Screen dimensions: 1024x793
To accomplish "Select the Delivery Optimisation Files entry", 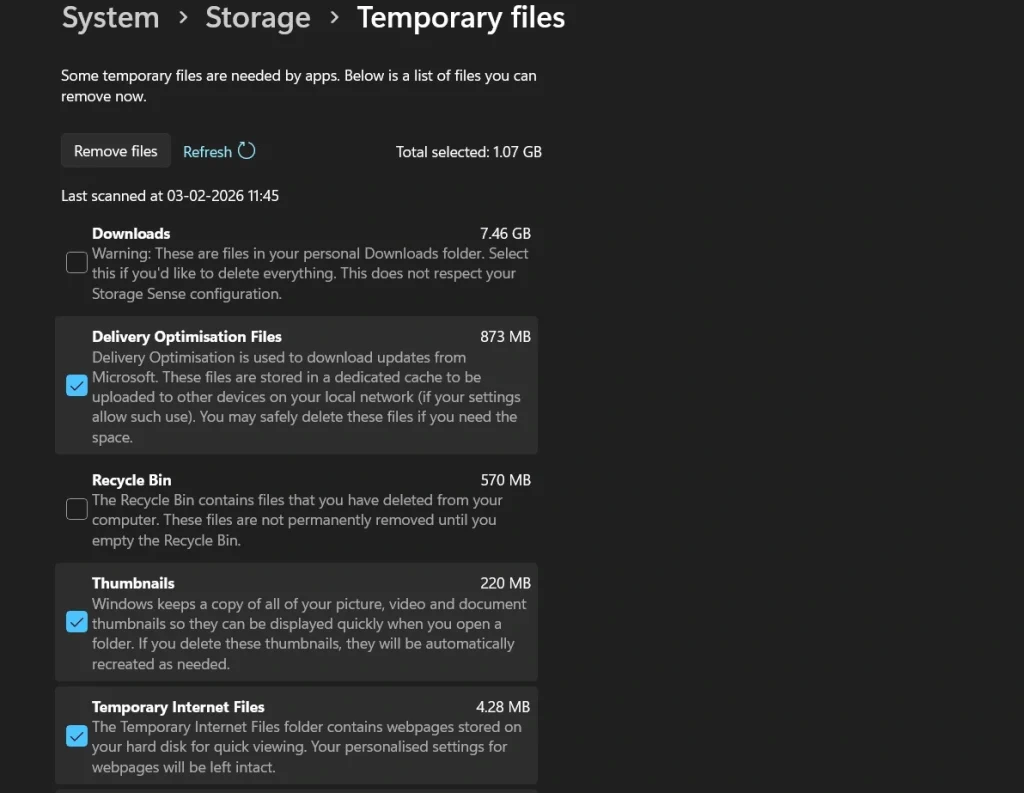I will 186,337.
